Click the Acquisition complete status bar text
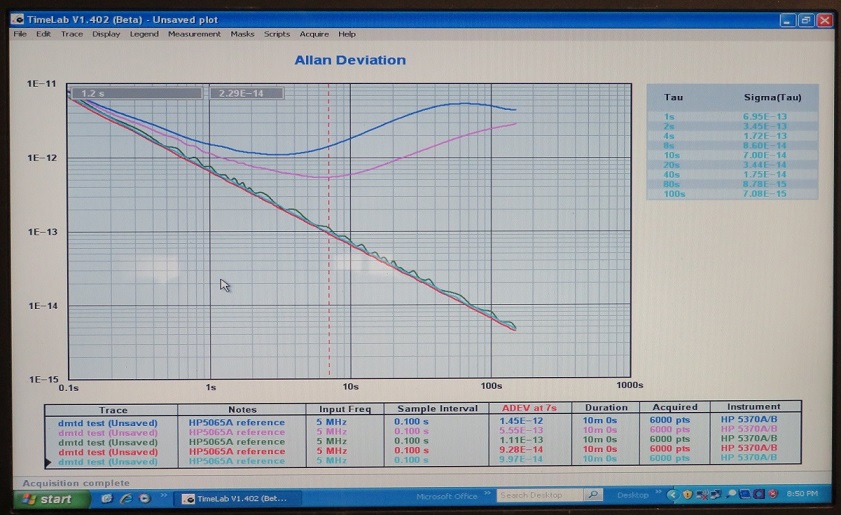Viewport: 841px width, 515px height. point(76,483)
